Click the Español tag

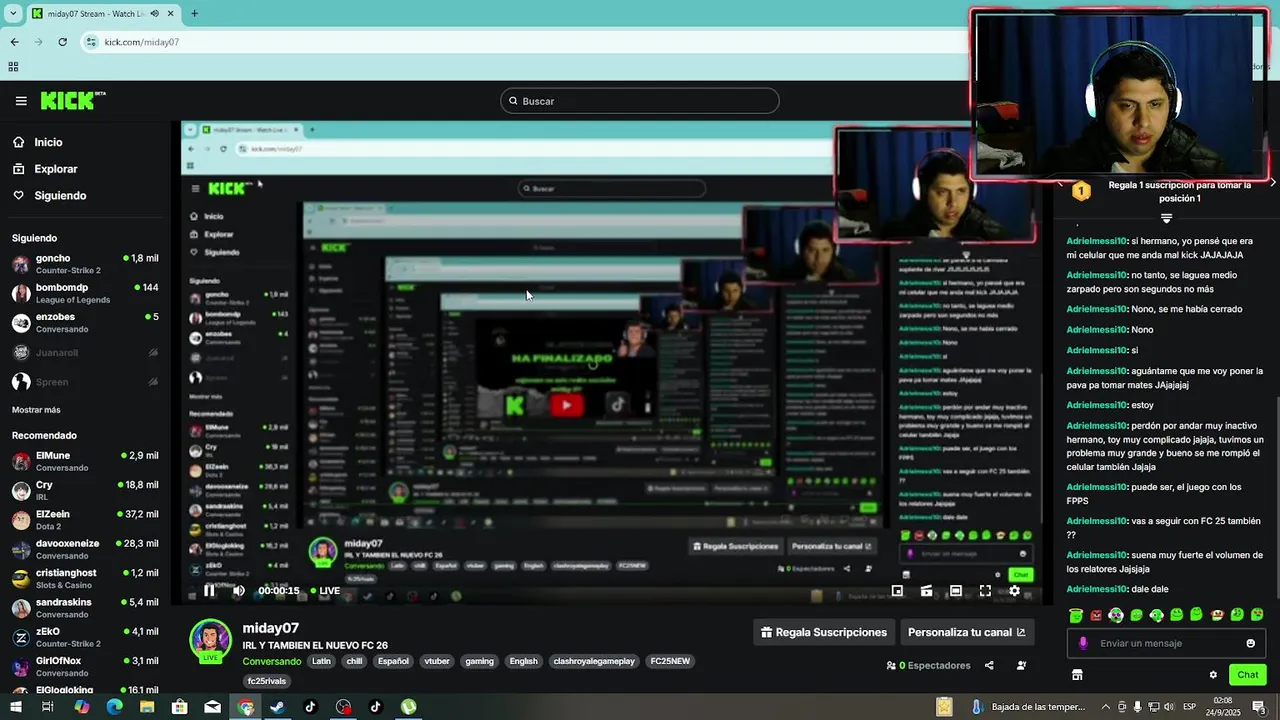pyautogui.click(x=393, y=661)
